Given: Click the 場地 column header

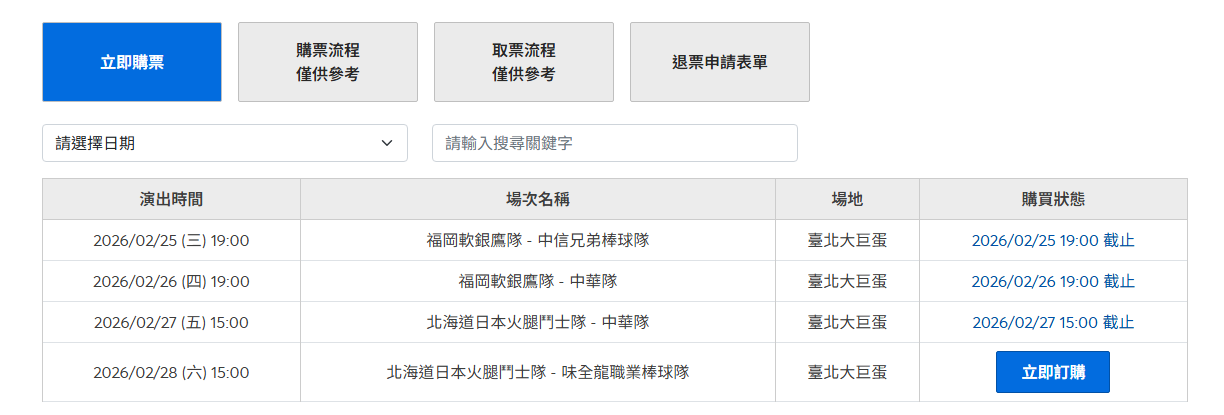Looking at the screenshot, I should (847, 199).
